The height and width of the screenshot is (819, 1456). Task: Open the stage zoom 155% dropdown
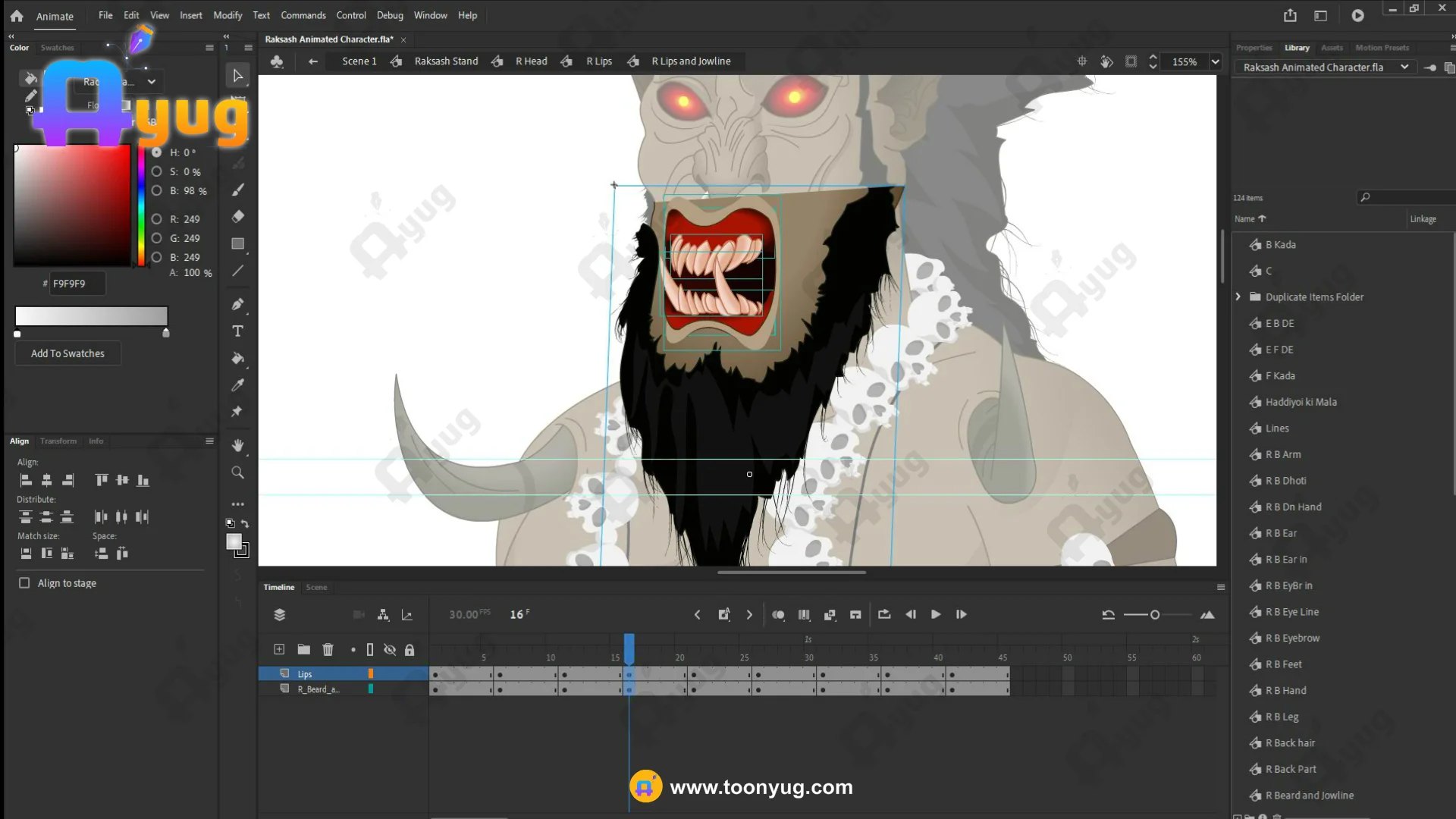click(1215, 62)
